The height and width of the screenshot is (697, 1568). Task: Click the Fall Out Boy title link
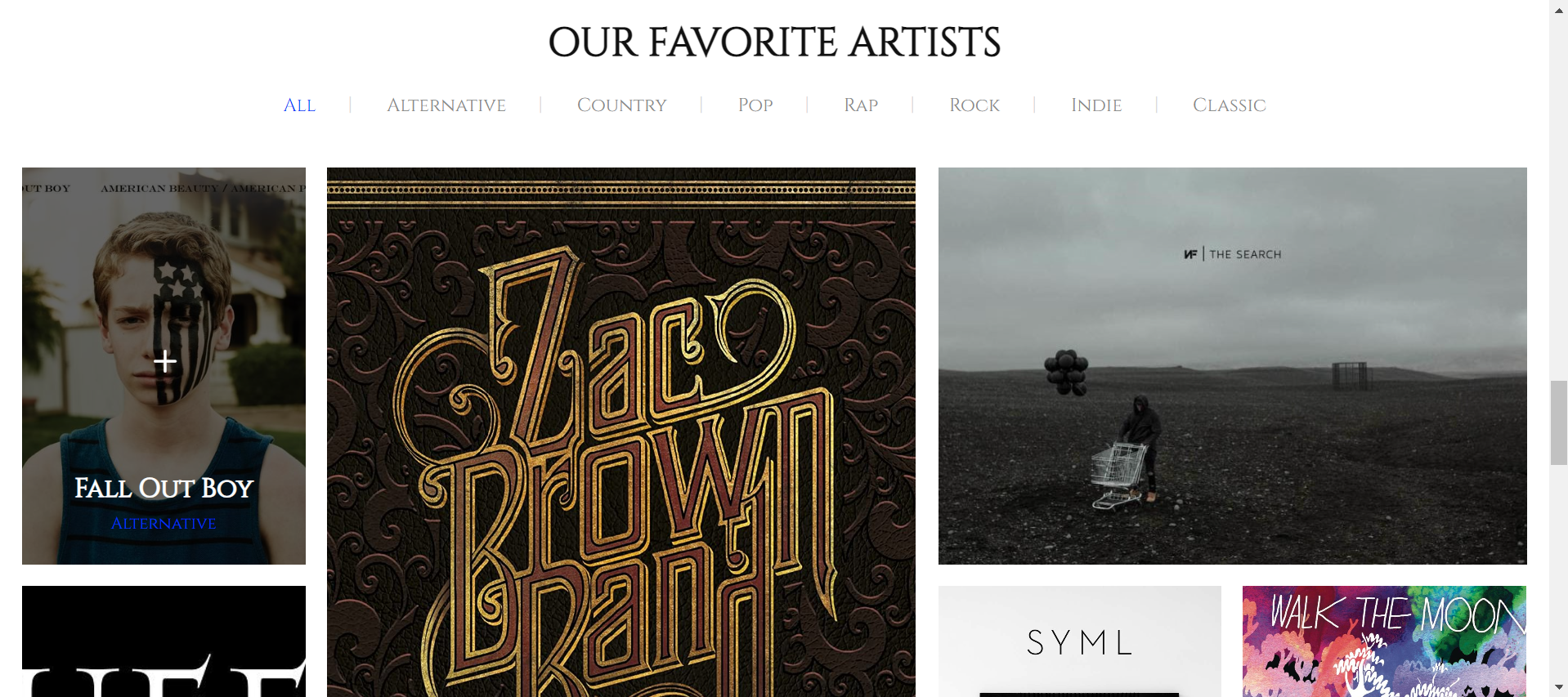pyautogui.click(x=164, y=488)
